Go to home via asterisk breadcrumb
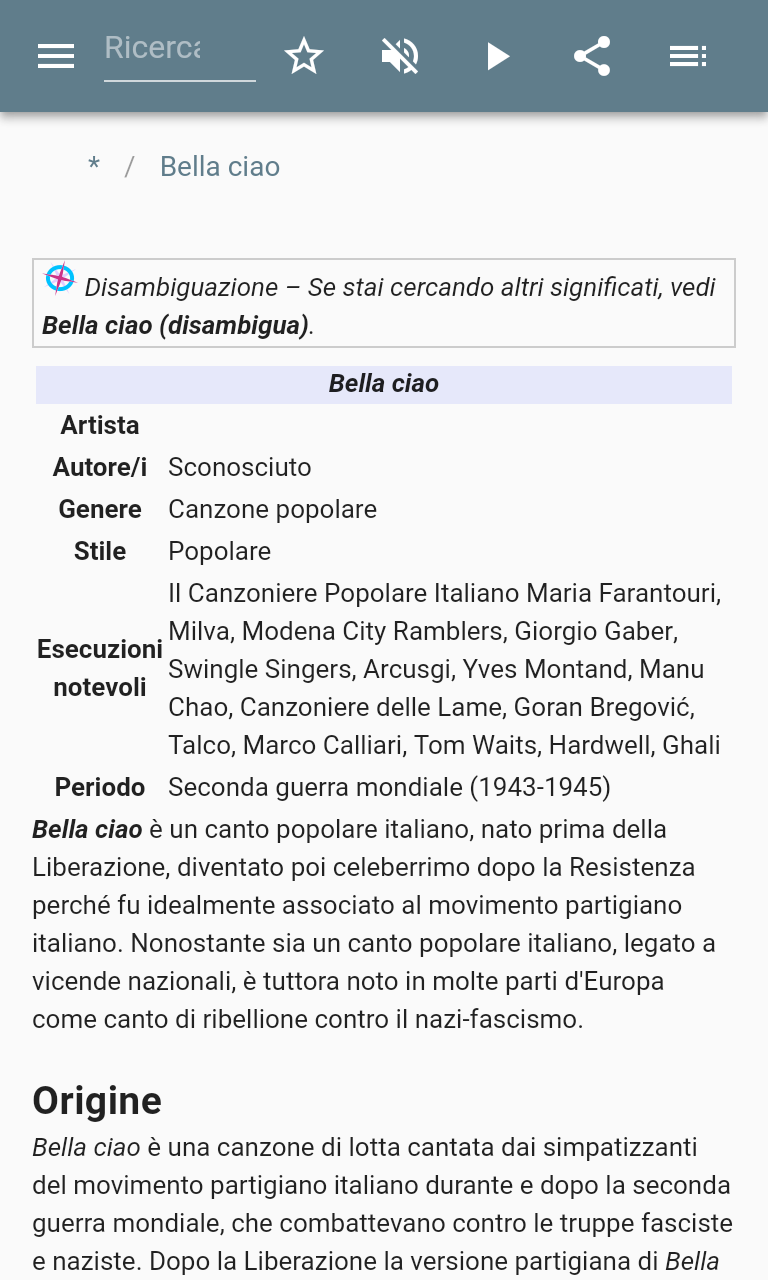The image size is (768, 1280). 94,166
